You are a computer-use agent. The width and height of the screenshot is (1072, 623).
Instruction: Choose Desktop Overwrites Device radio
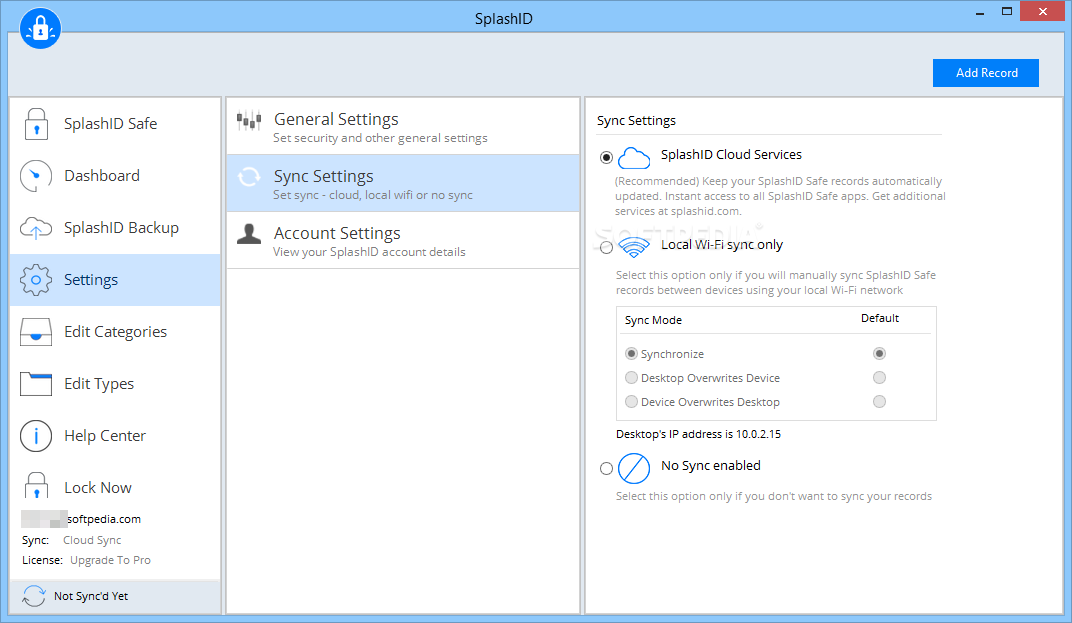[x=632, y=377]
